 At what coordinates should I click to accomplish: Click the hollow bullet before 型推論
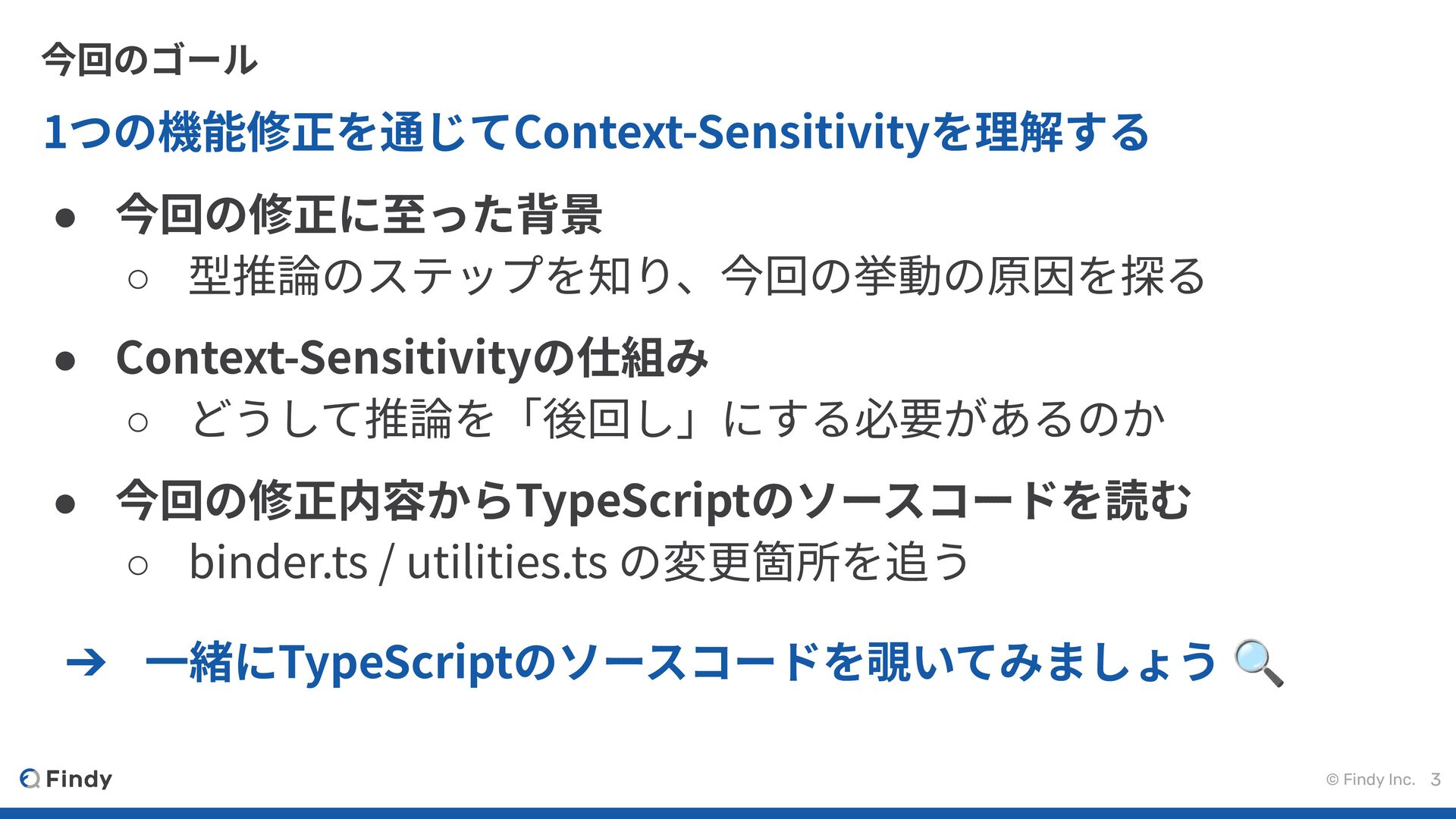point(138,280)
